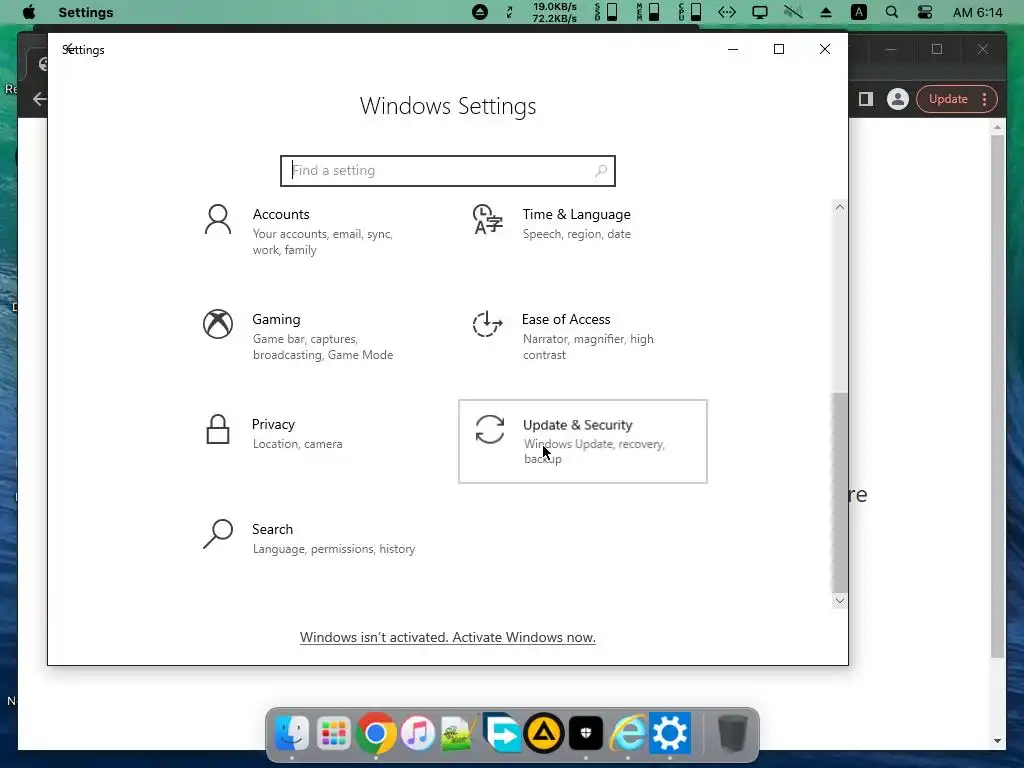Open the Accounts settings person icon
Screen dimensions: 1024x768
pyautogui.click(x=218, y=219)
